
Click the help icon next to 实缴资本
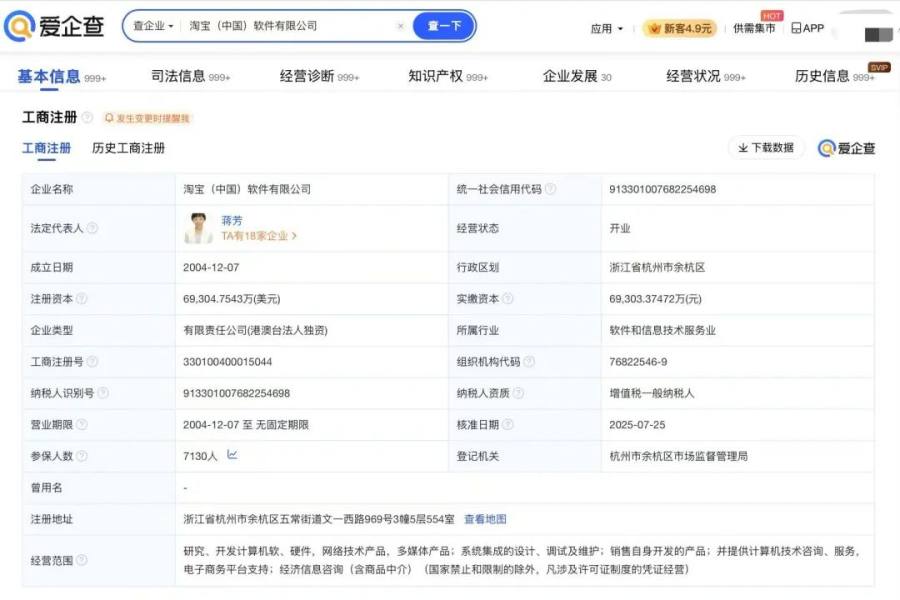507,299
